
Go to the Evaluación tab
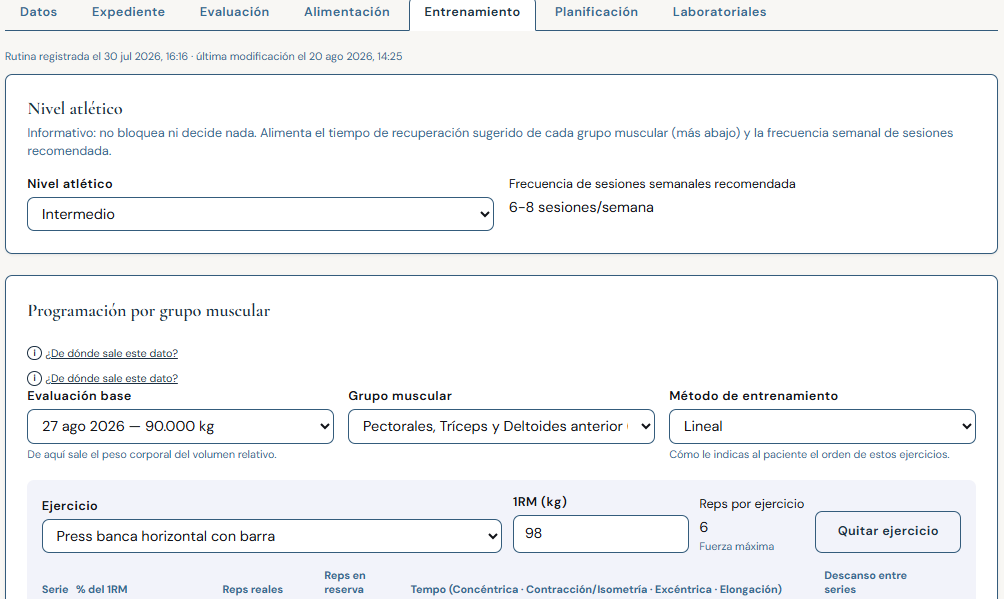click(x=234, y=12)
